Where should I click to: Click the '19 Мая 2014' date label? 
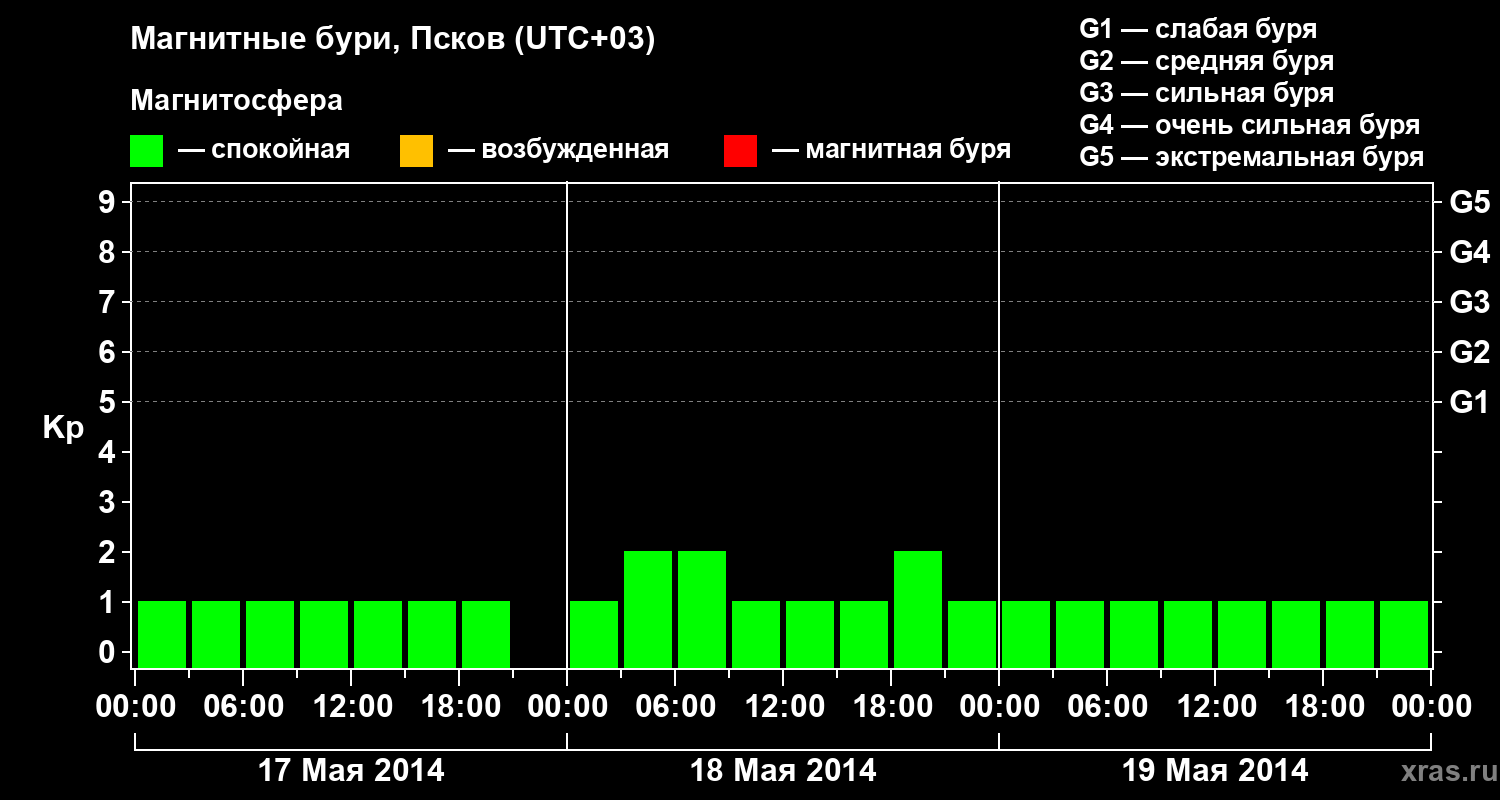click(1215, 771)
